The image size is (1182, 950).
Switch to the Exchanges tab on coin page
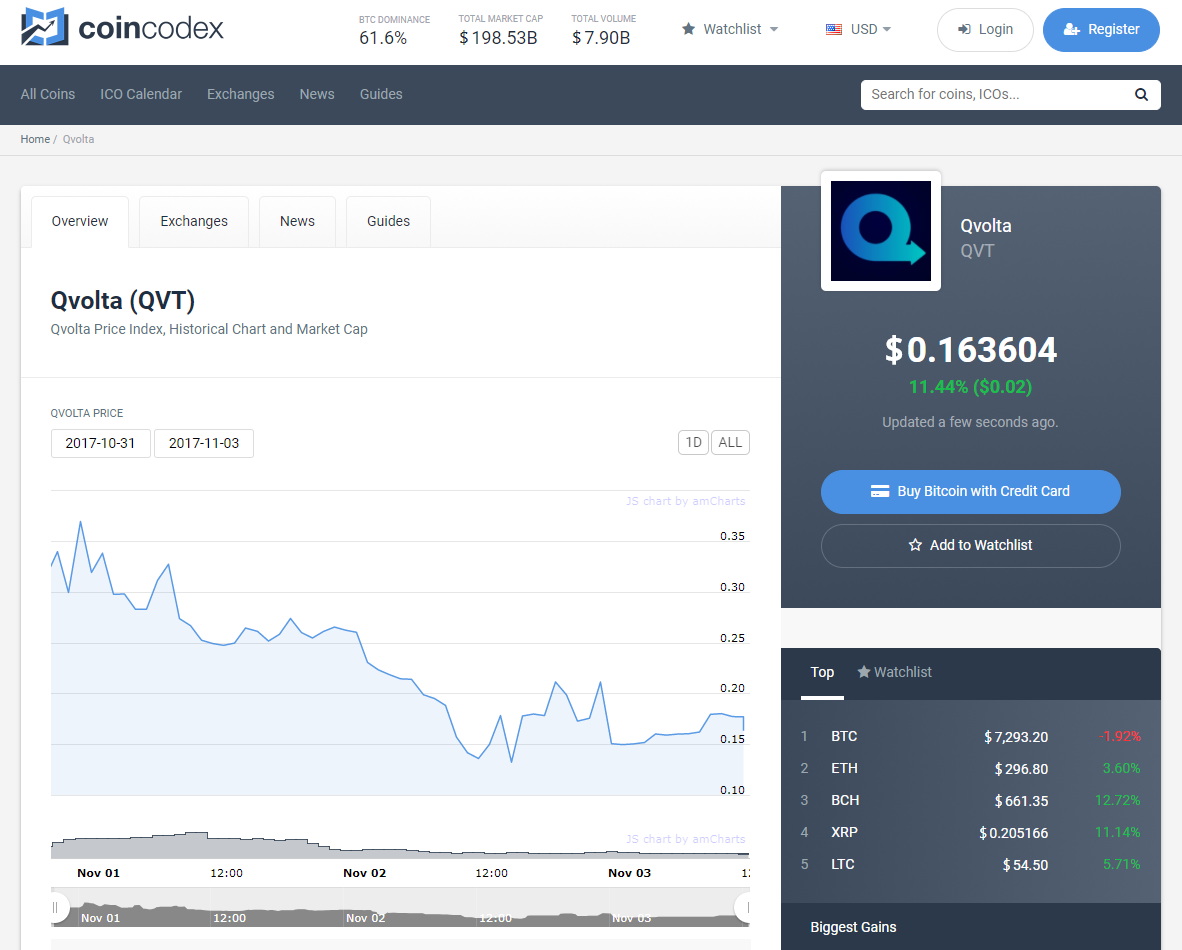(x=194, y=222)
